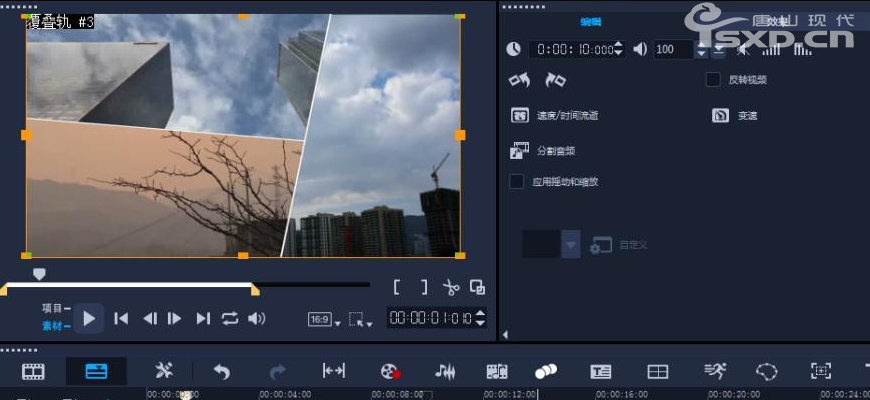Jump to Home/start of clip

pyautogui.click(x=121, y=318)
